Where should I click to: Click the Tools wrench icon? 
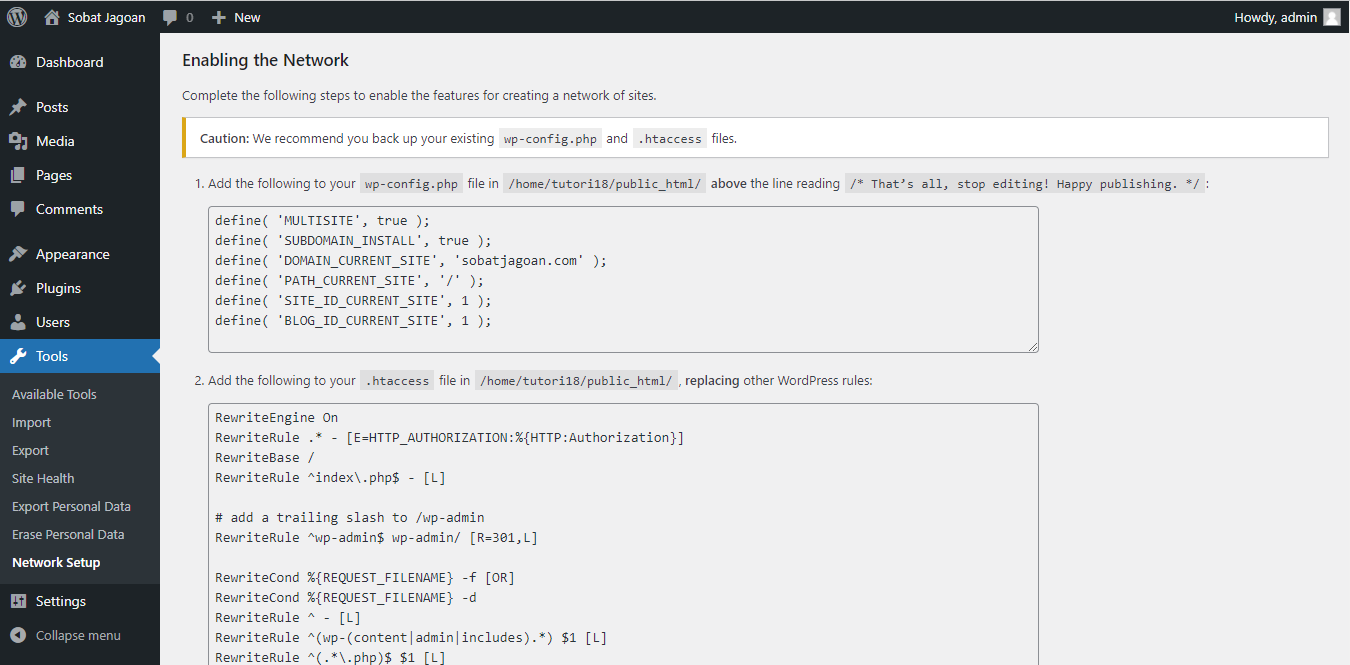tap(18, 356)
